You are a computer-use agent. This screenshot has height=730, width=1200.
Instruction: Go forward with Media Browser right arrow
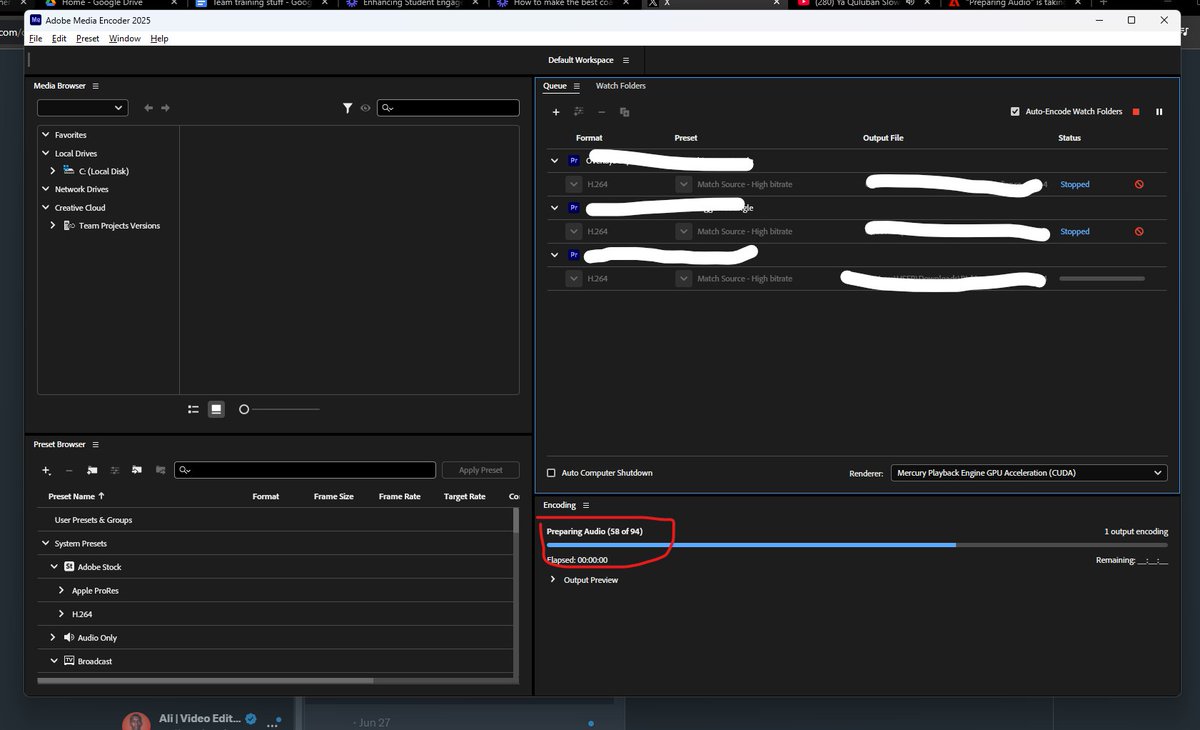coord(166,108)
